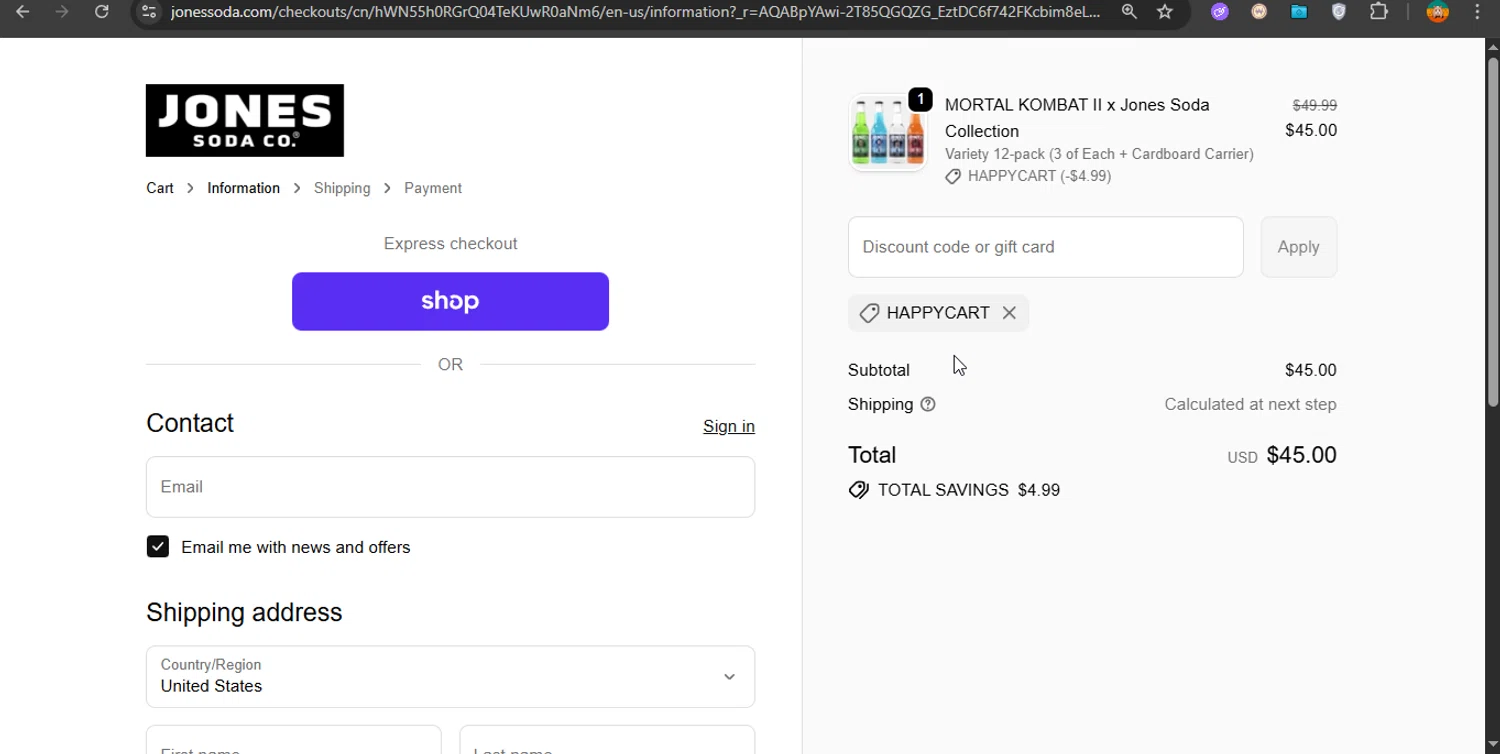The image size is (1500, 754).
Task: Click the Variety 12-pack description text
Action: click(x=1099, y=154)
